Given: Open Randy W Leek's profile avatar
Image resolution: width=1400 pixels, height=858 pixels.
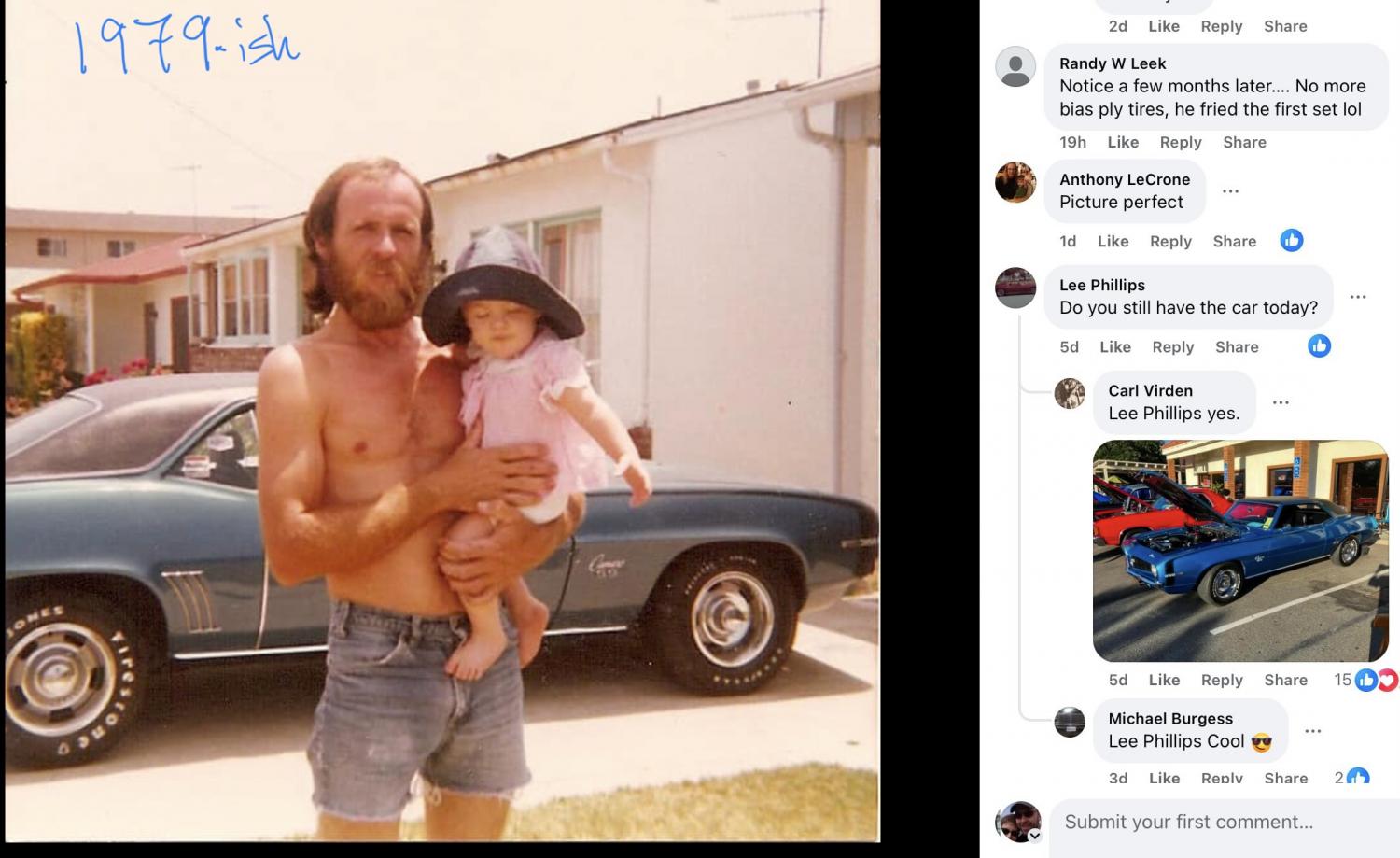Looking at the screenshot, I should click(1015, 67).
